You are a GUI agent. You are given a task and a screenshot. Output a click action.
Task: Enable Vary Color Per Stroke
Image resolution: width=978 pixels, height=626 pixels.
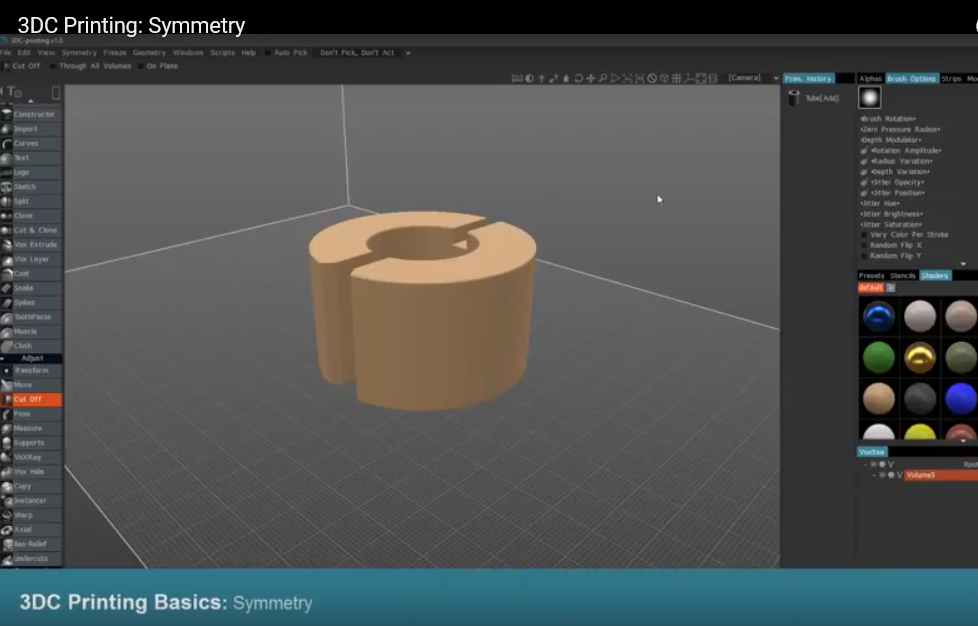864,235
